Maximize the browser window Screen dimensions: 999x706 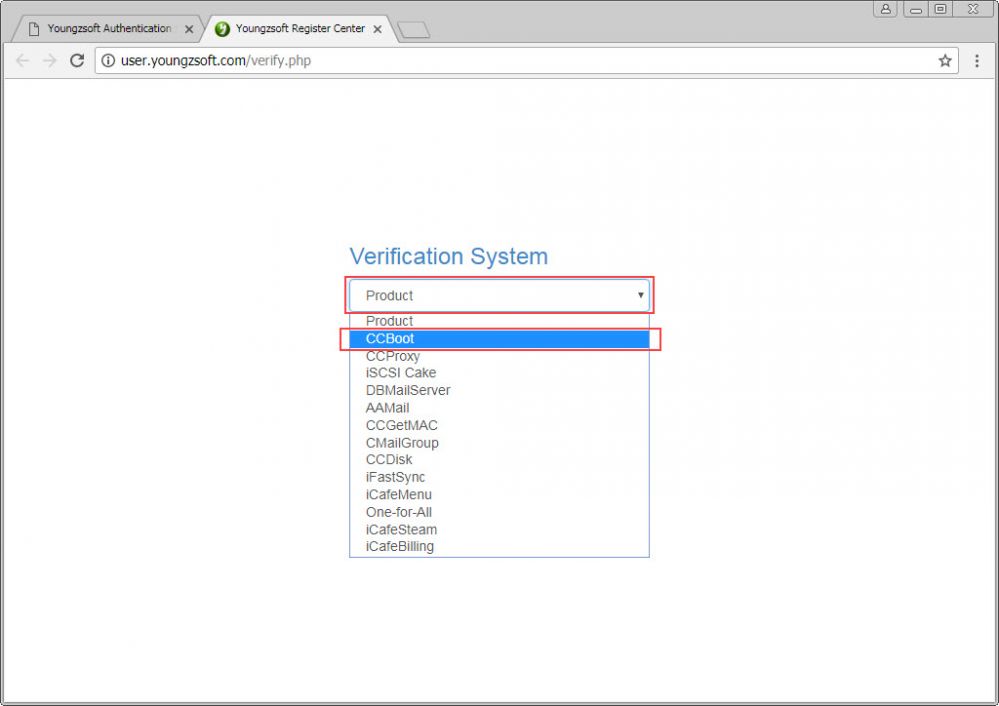[x=940, y=9]
